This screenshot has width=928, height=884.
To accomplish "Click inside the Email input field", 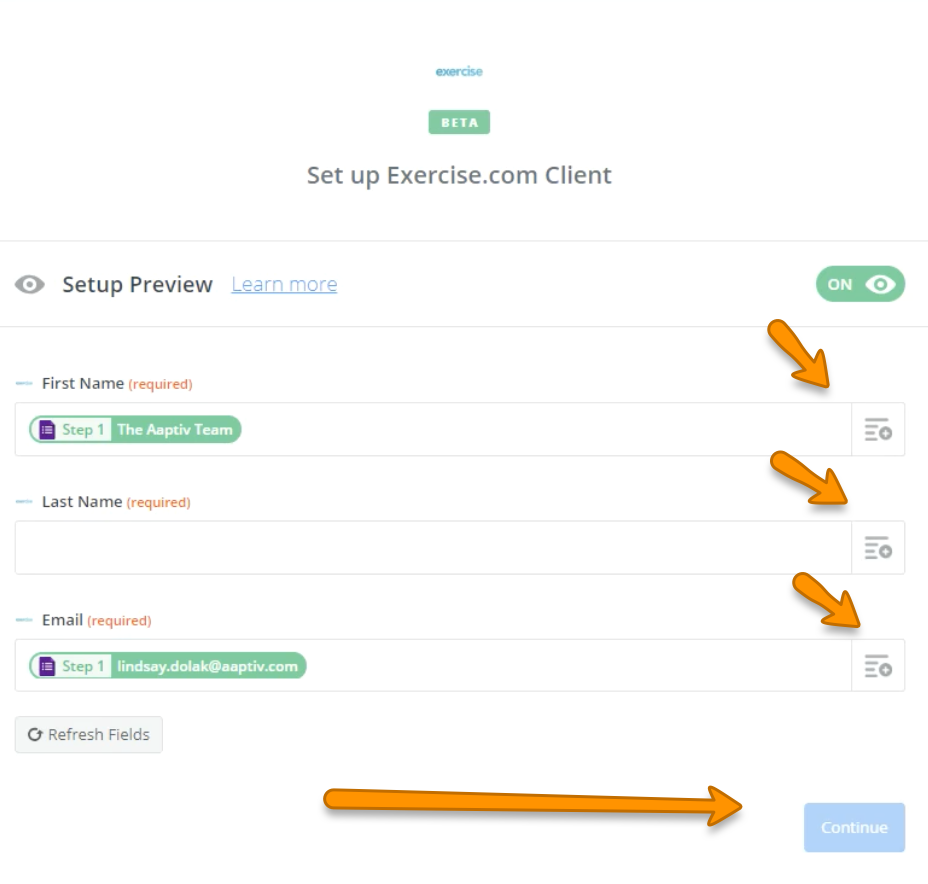I will [x=433, y=665].
